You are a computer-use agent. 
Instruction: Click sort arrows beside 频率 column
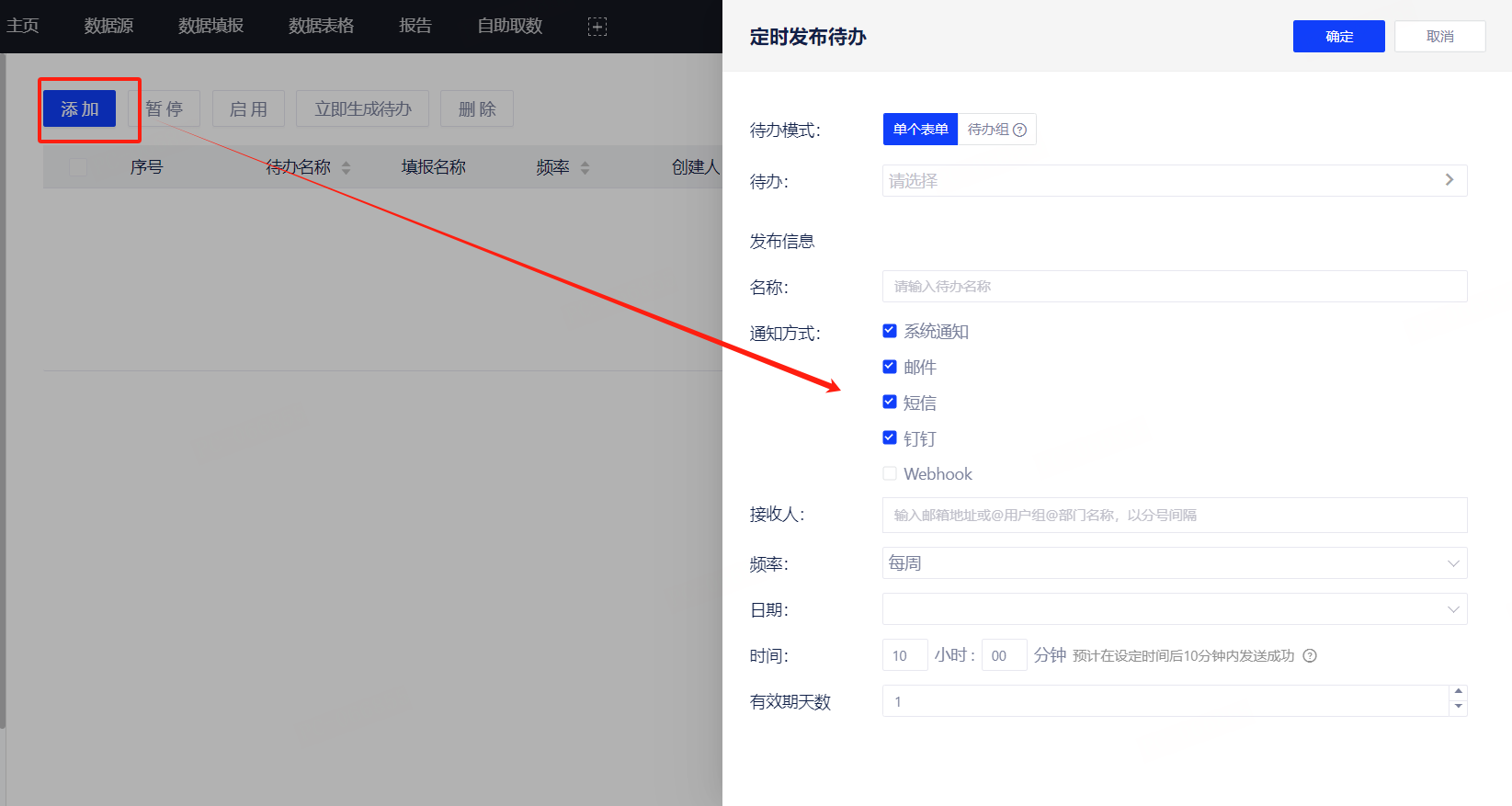[585, 168]
